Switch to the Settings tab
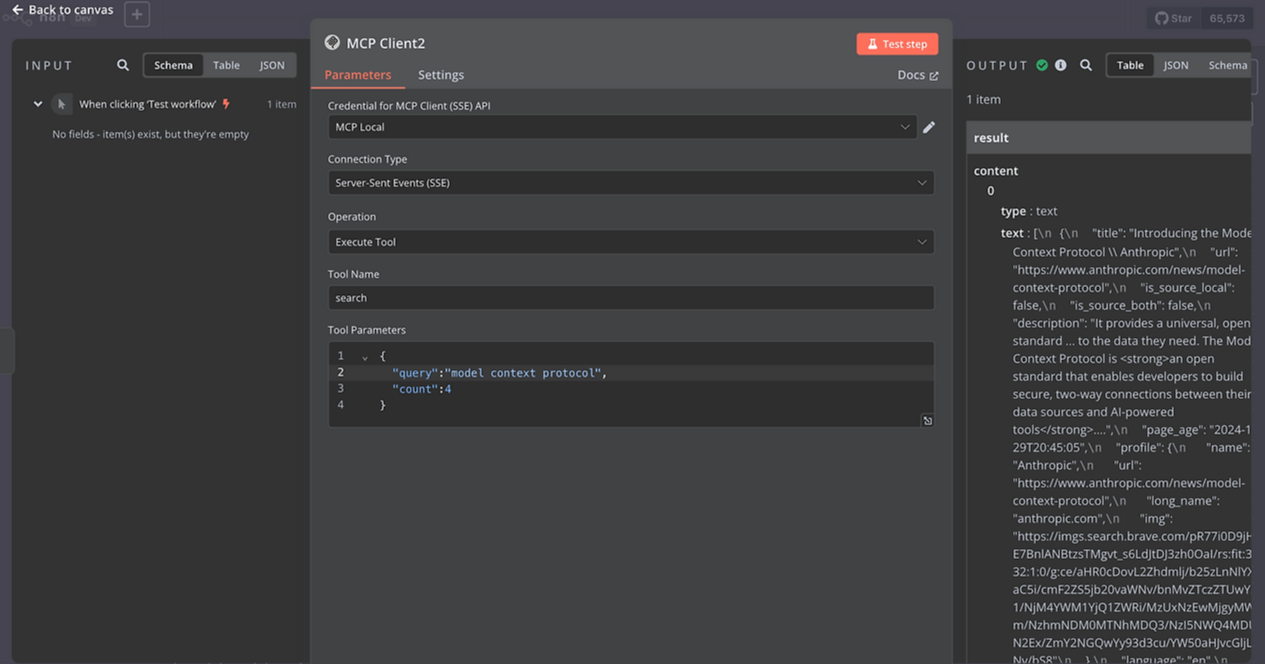This screenshot has height=664, width=1265. 441,75
